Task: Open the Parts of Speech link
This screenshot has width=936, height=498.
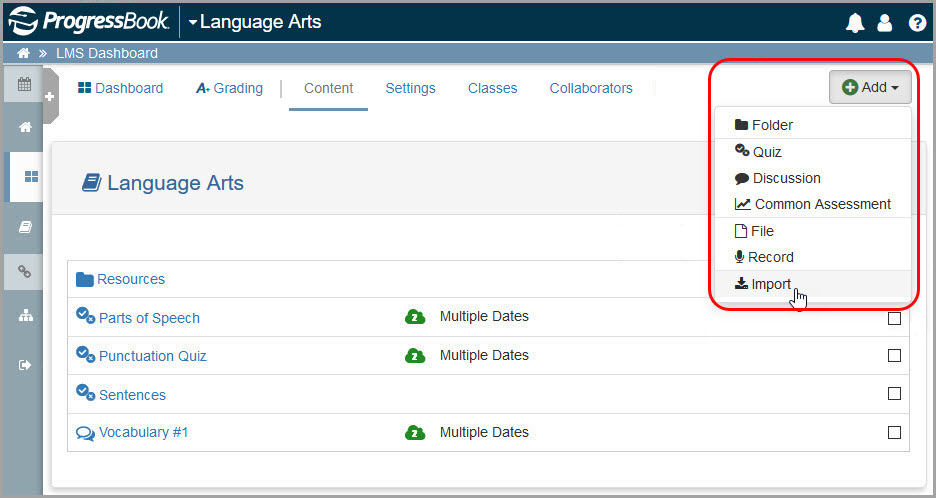Action: pyautogui.click(x=149, y=318)
